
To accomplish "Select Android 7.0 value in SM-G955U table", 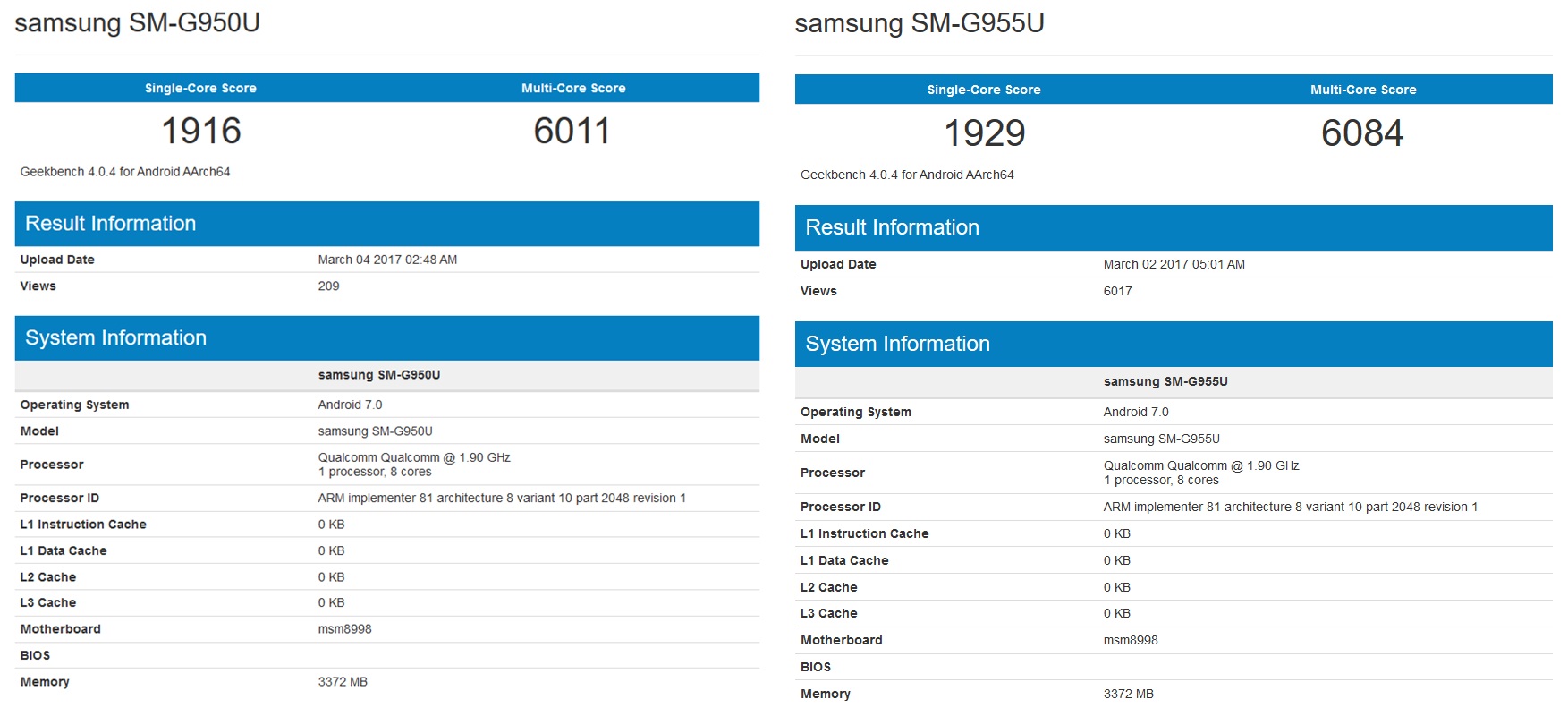I will point(1136,412).
